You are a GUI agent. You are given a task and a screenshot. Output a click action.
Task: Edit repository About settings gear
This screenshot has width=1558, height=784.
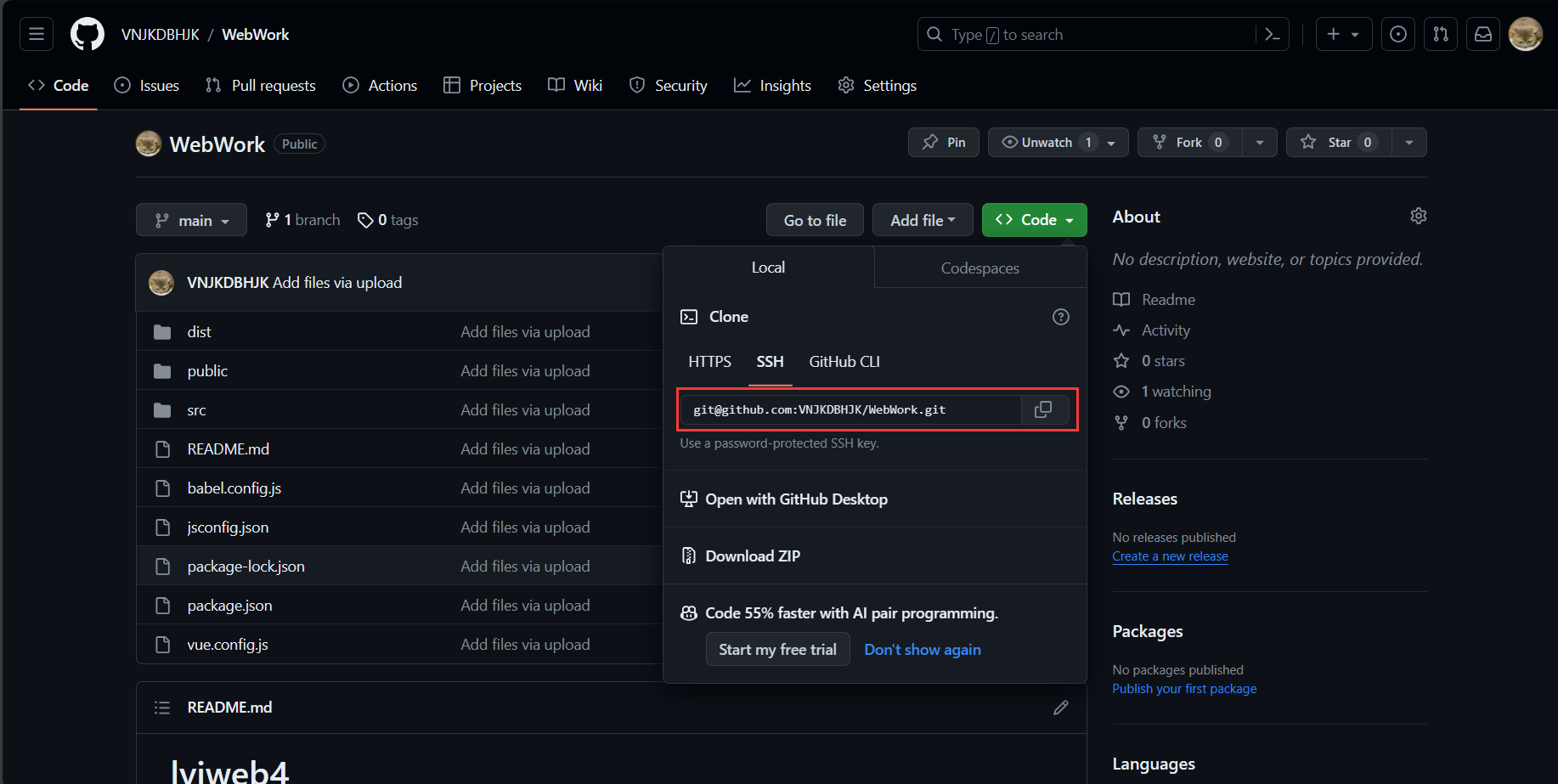point(1419,216)
